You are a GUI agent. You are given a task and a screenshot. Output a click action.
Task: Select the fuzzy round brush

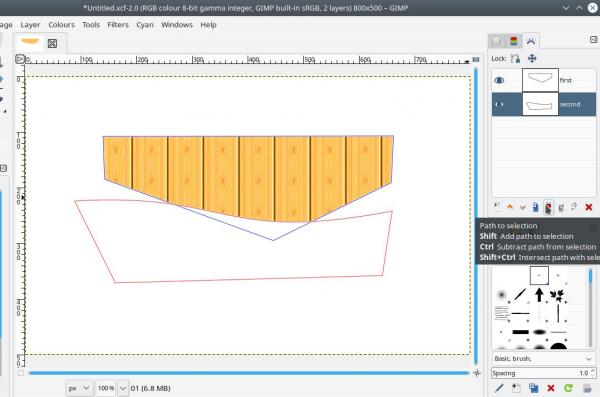pyautogui.click(x=501, y=295)
